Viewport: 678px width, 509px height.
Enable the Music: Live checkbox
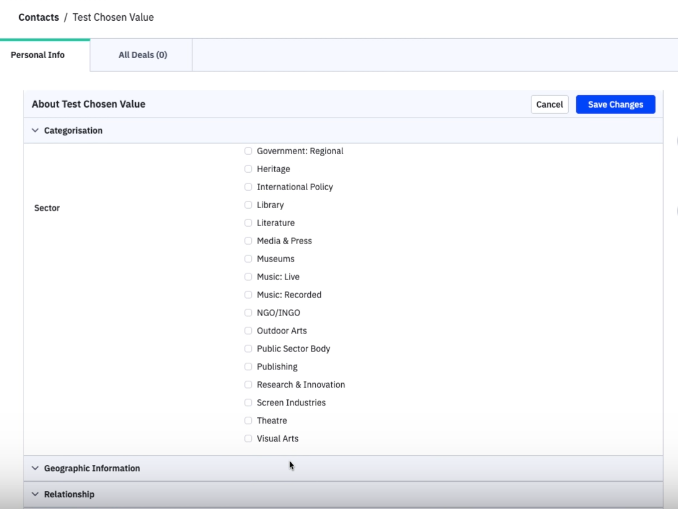click(248, 277)
